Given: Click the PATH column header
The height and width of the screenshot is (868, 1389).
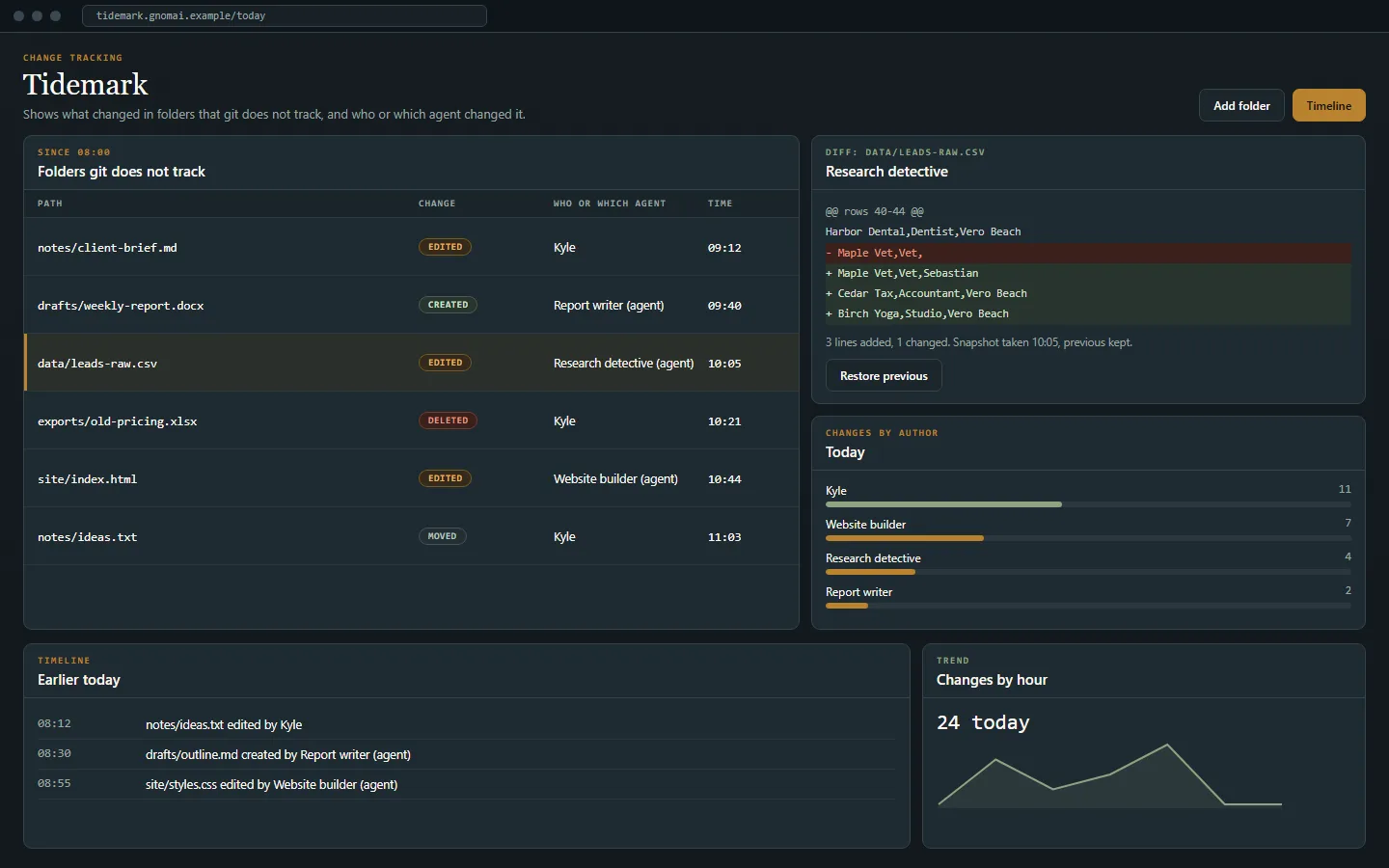Looking at the screenshot, I should (x=50, y=203).
